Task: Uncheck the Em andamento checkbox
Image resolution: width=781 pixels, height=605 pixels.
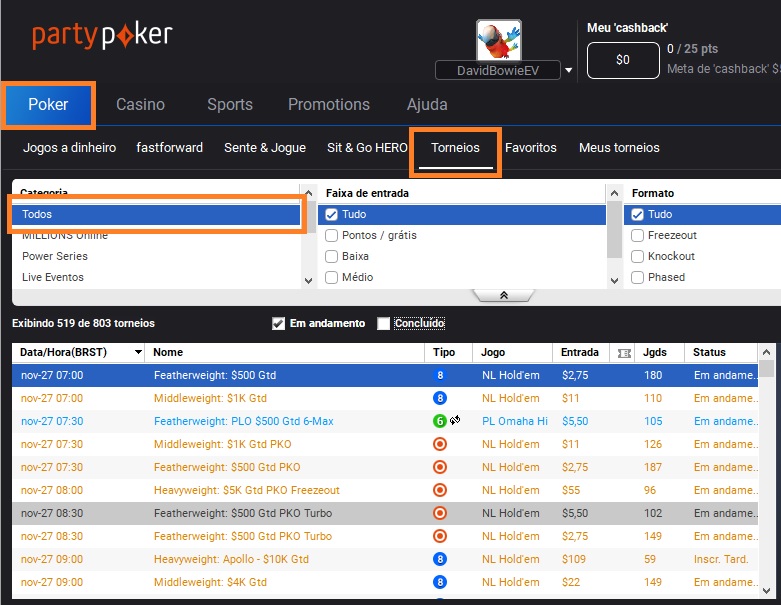Action: coord(278,324)
